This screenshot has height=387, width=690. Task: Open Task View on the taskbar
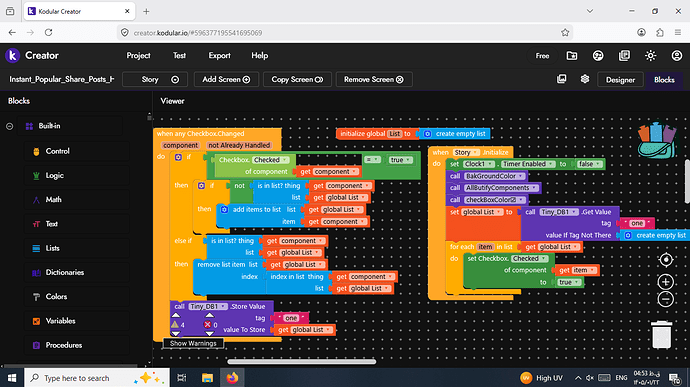[181, 378]
